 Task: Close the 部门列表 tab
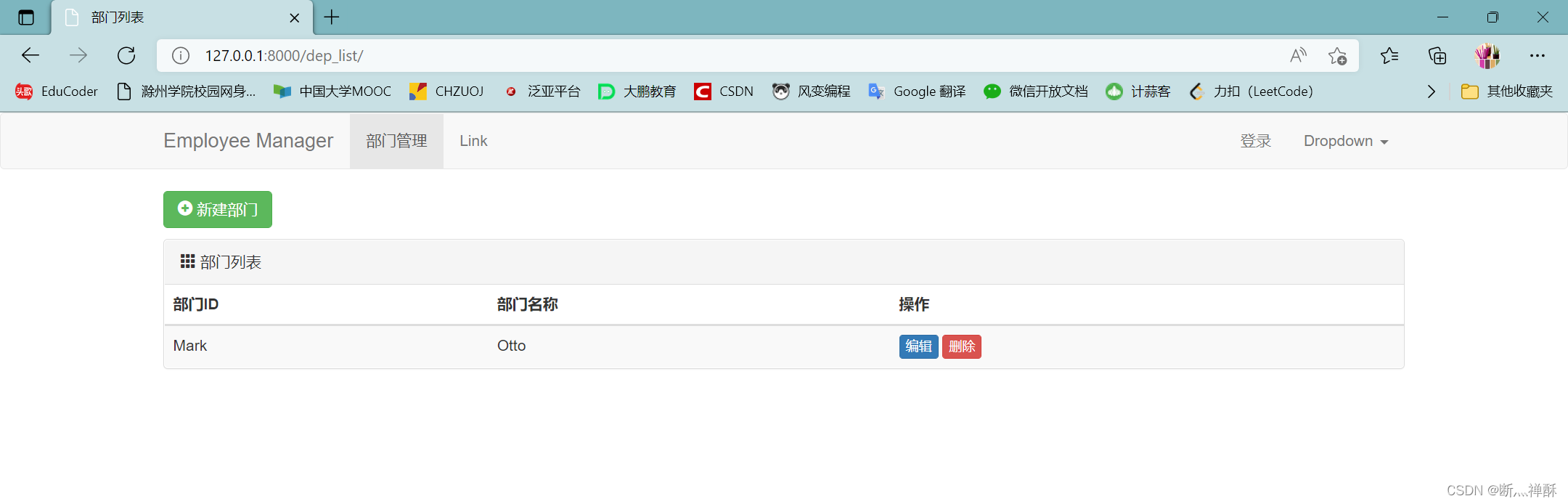click(x=295, y=17)
